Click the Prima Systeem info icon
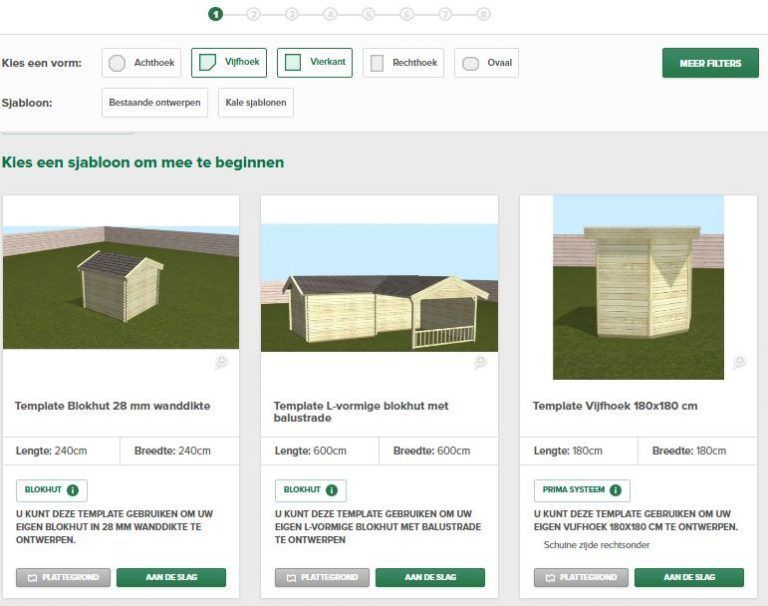Viewport: 768px width, 606px height. [x=615, y=490]
